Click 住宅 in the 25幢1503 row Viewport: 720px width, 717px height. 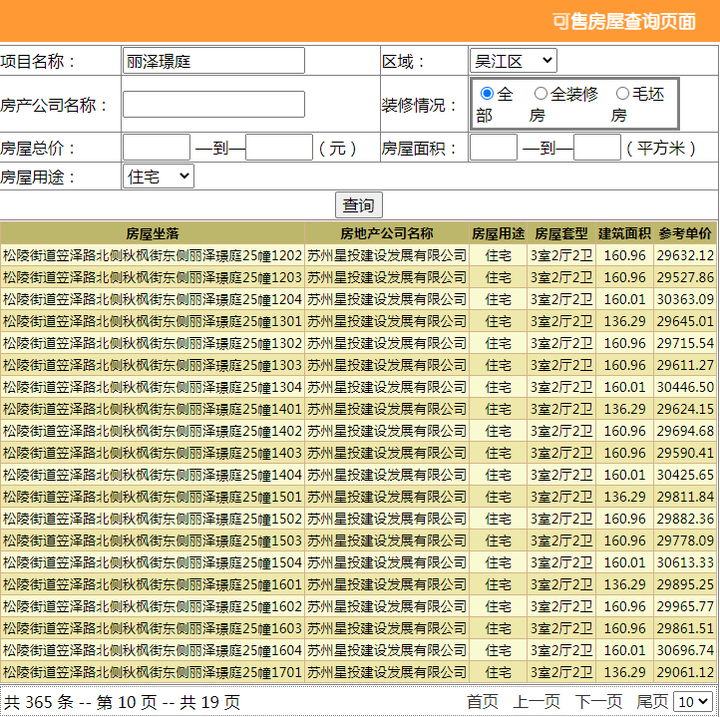(x=498, y=541)
